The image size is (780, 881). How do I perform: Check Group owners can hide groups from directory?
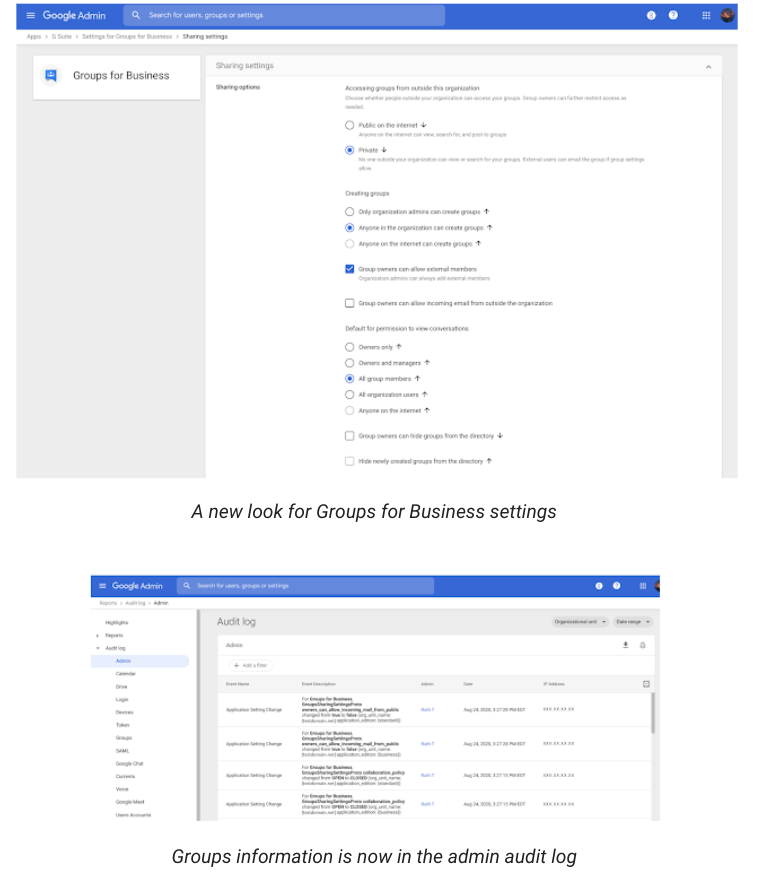tap(350, 436)
